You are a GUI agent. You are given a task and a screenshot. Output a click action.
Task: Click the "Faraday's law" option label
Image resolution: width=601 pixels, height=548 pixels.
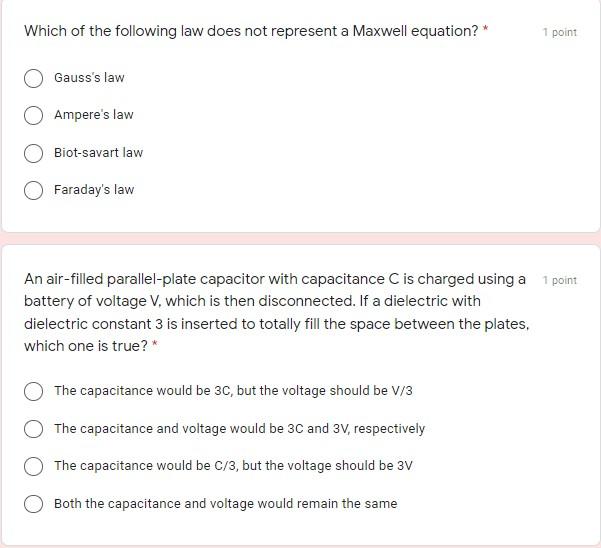click(93, 190)
